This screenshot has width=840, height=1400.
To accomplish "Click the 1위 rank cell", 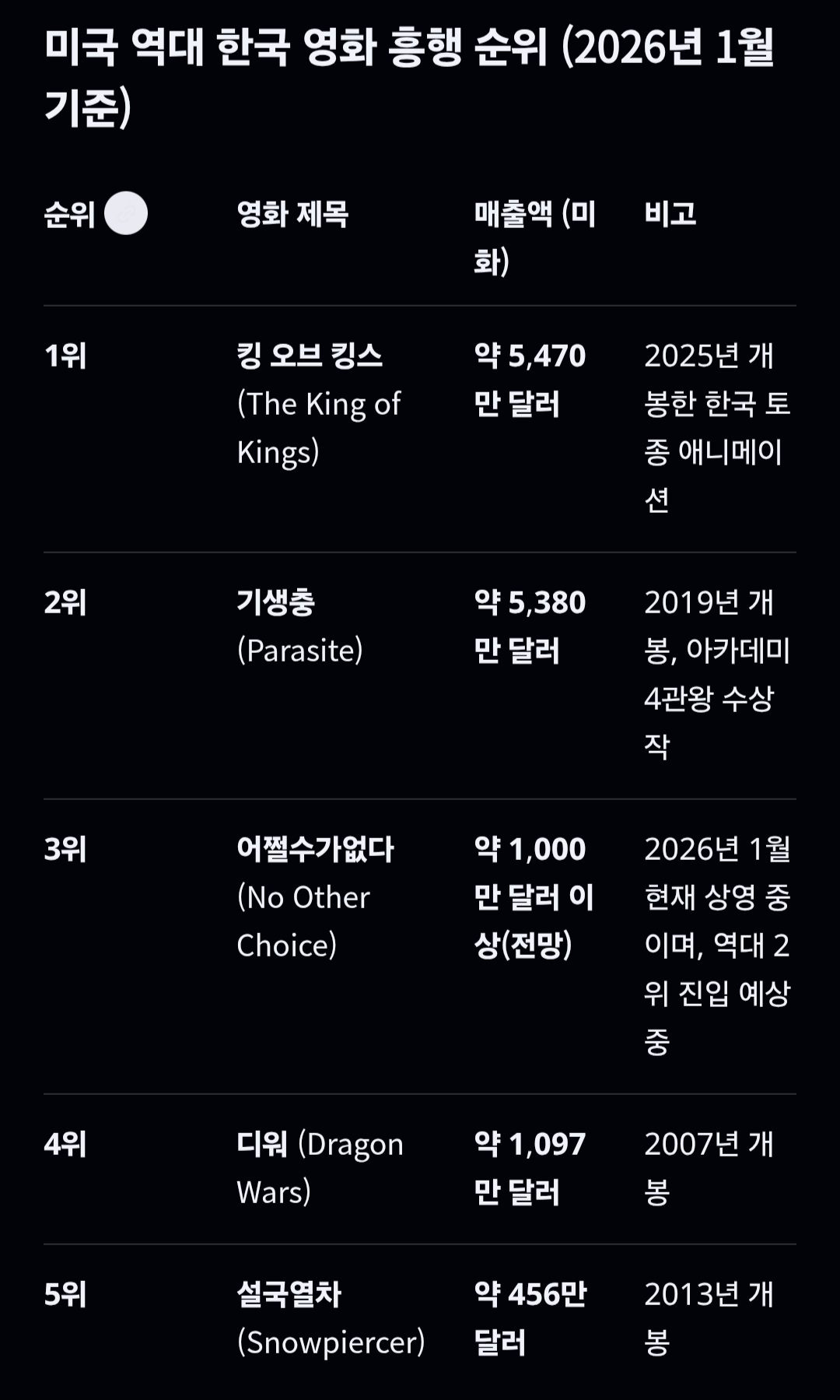I will coord(65,356).
